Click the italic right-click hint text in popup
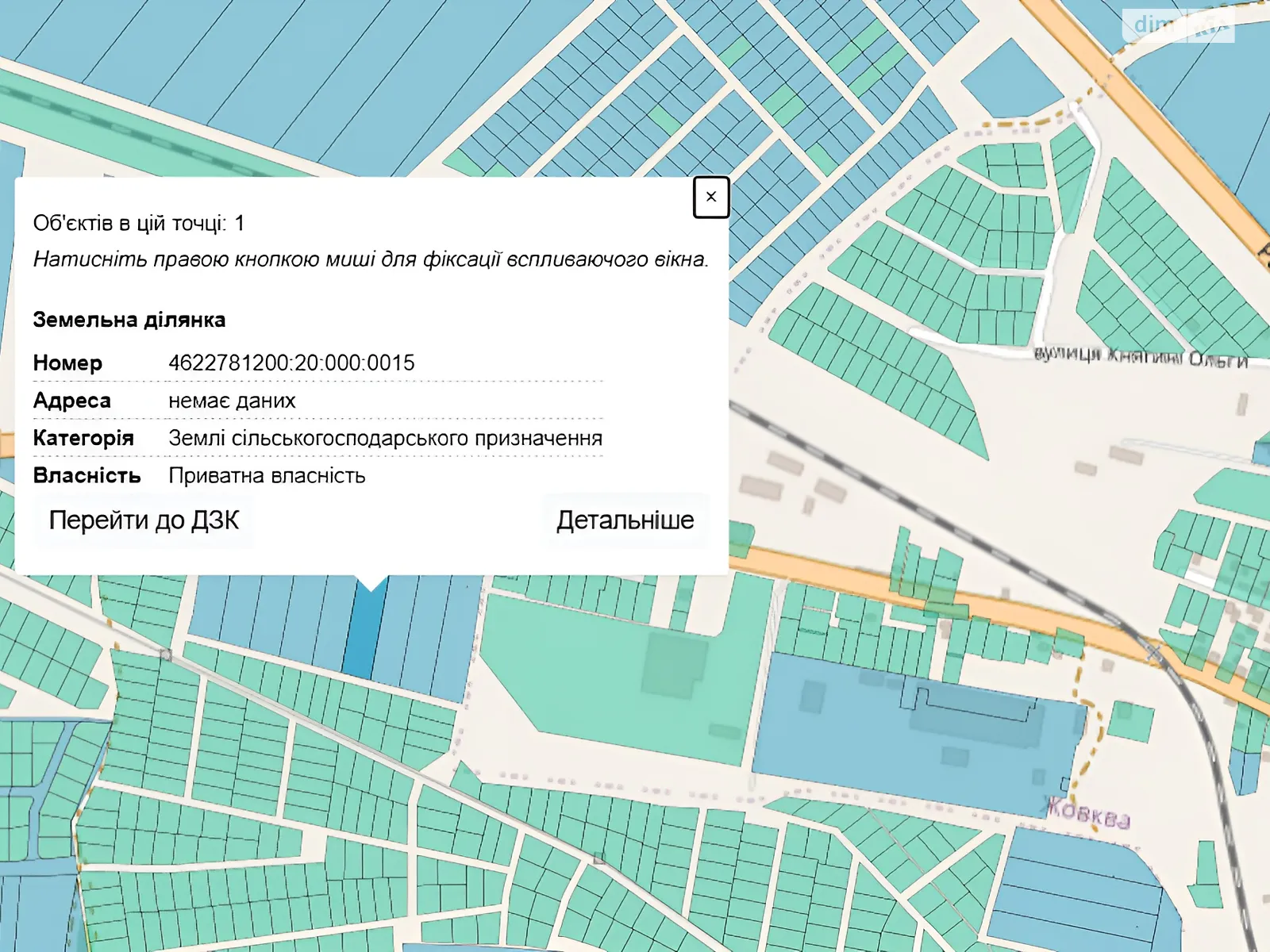The width and height of the screenshot is (1270, 952). (371, 259)
